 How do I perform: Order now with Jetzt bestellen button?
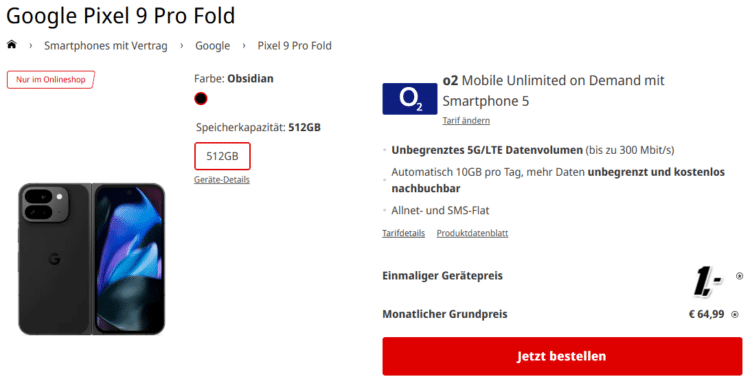[562, 356]
